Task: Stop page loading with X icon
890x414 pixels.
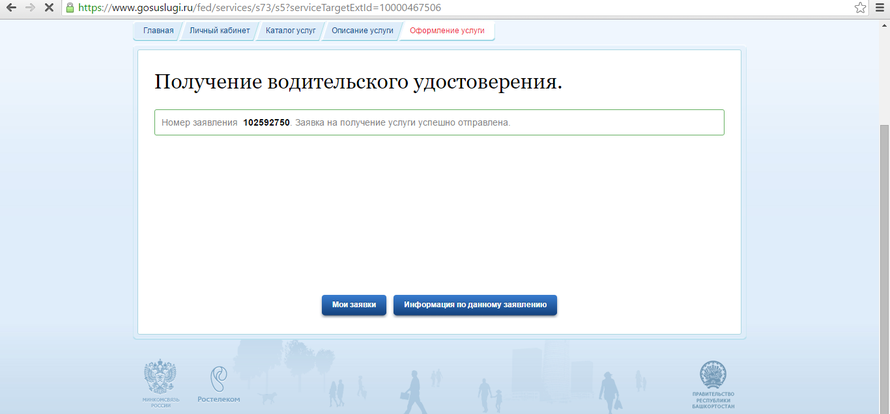Action: [x=48, y=7]
